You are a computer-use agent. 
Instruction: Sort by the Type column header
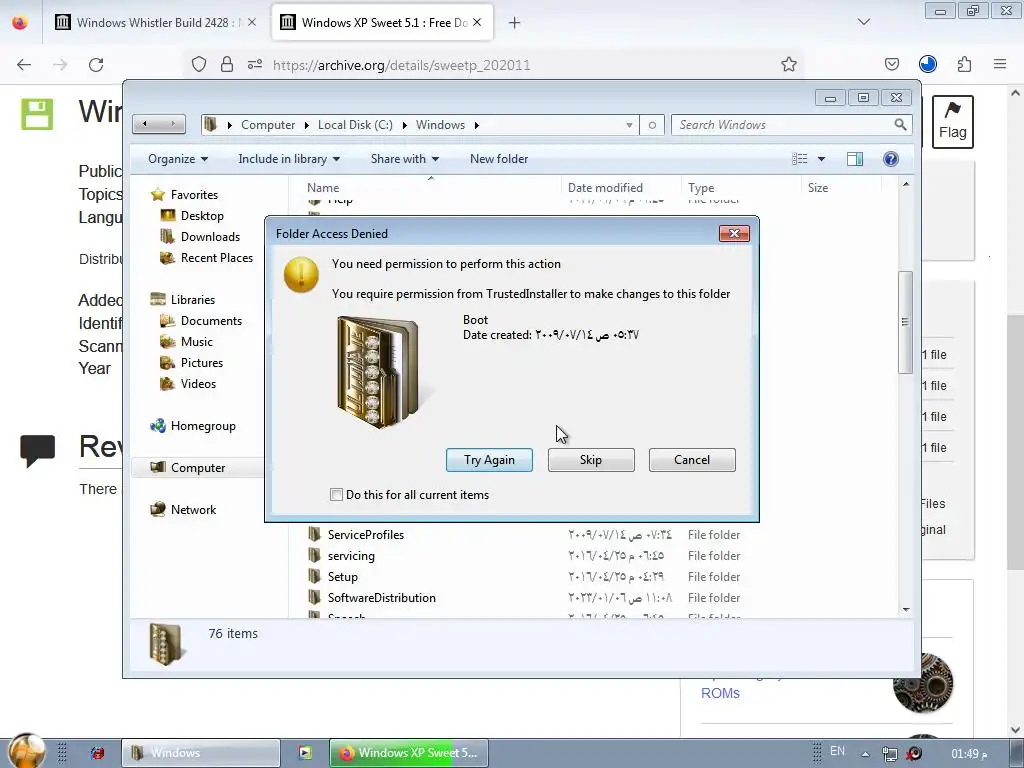[x=741, y=187]
